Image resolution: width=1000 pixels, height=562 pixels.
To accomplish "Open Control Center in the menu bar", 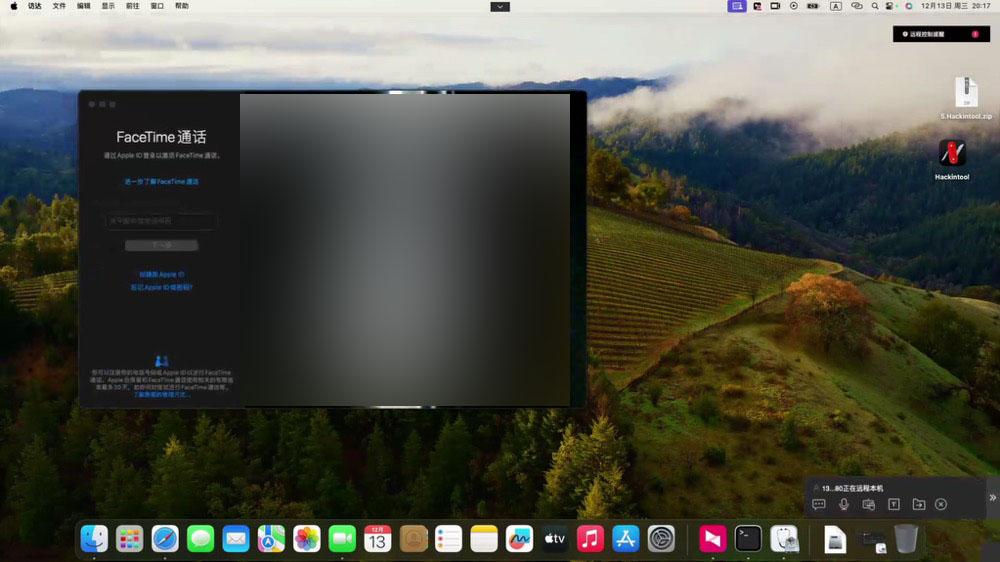I will [x=890, y=6].
